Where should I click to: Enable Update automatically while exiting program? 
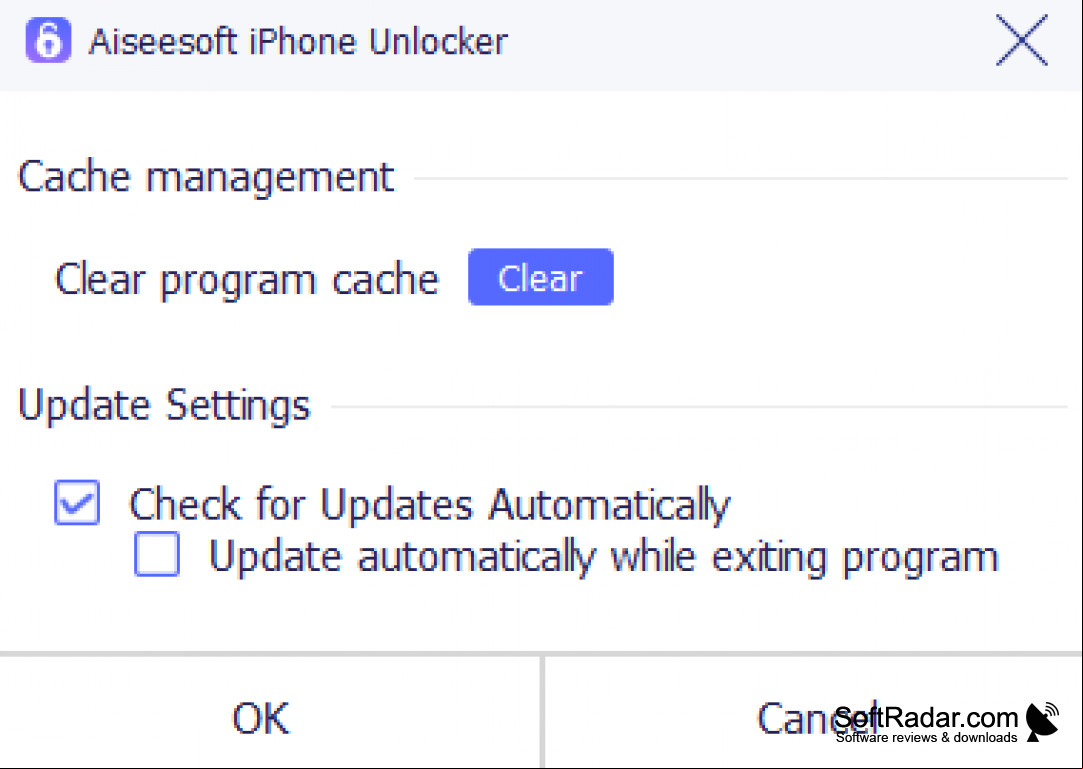[157, 554]
